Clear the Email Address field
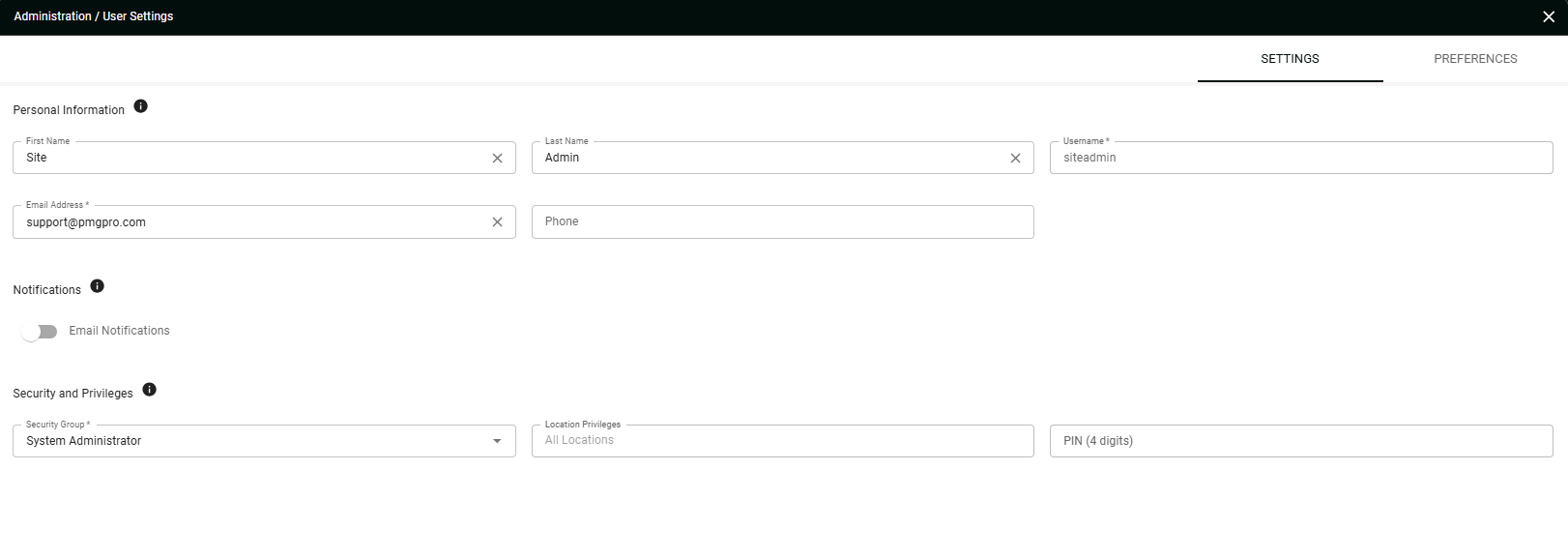The width and height of the screenshot is (1568, 558). (x=497, y=221)
